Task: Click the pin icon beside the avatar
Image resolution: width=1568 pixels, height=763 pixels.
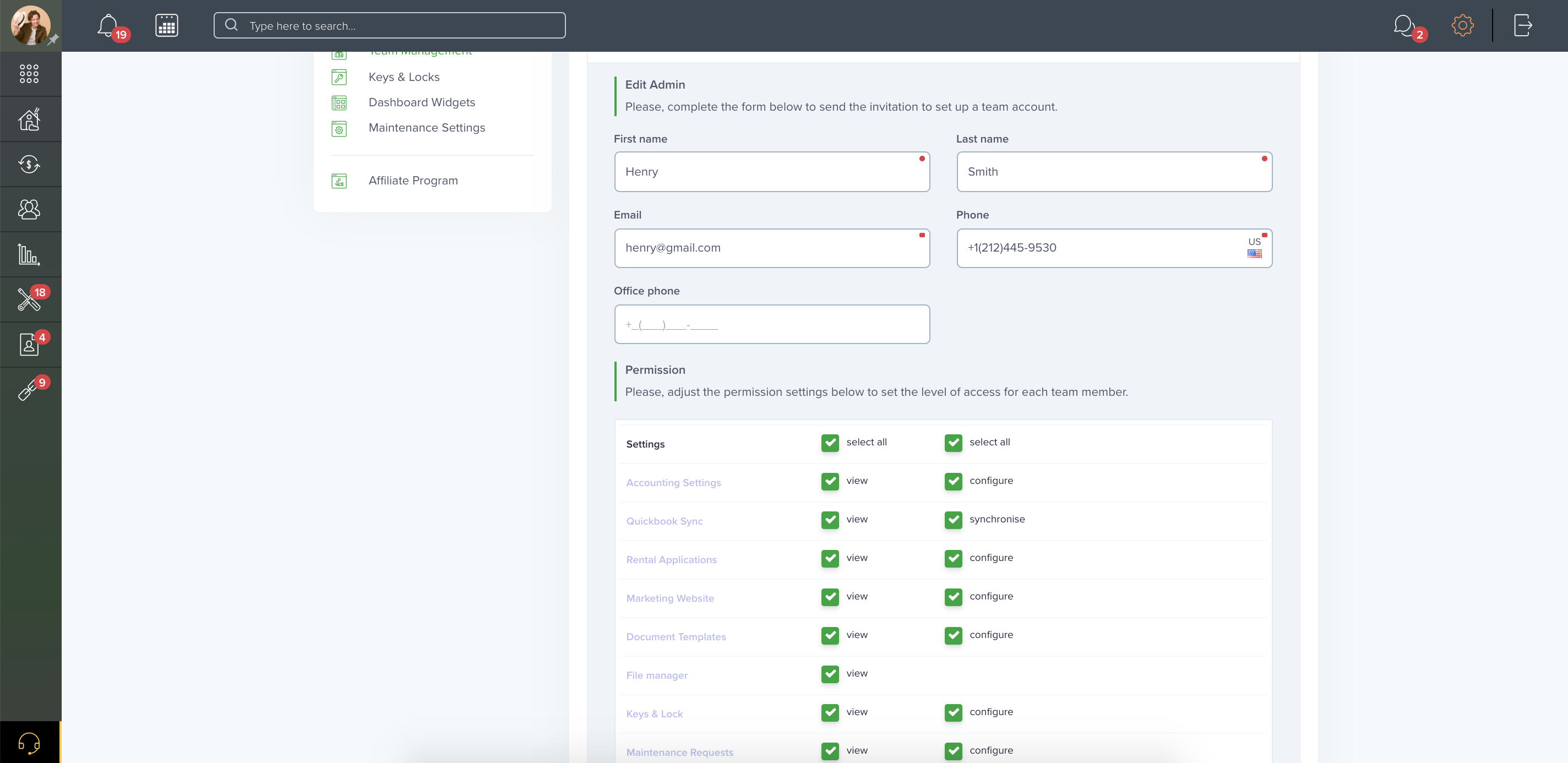Action: tap(53, 40)
